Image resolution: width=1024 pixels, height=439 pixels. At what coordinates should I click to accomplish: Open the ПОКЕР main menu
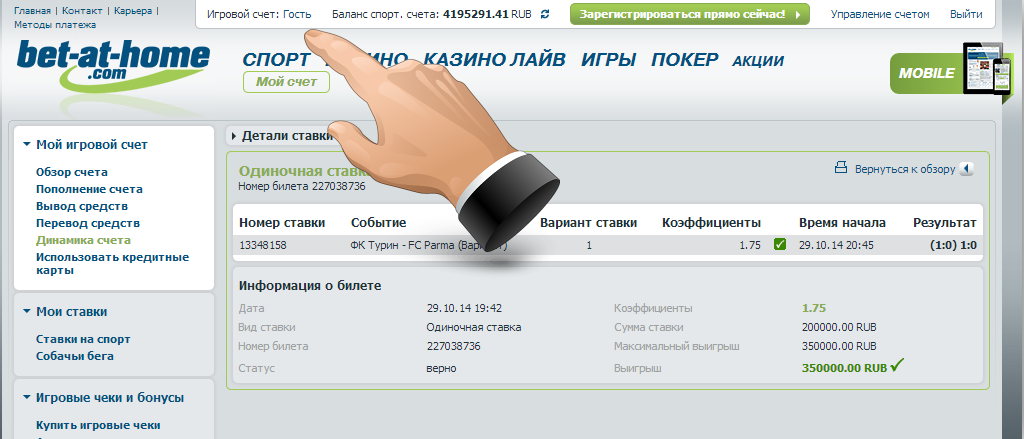coord(684,60)
